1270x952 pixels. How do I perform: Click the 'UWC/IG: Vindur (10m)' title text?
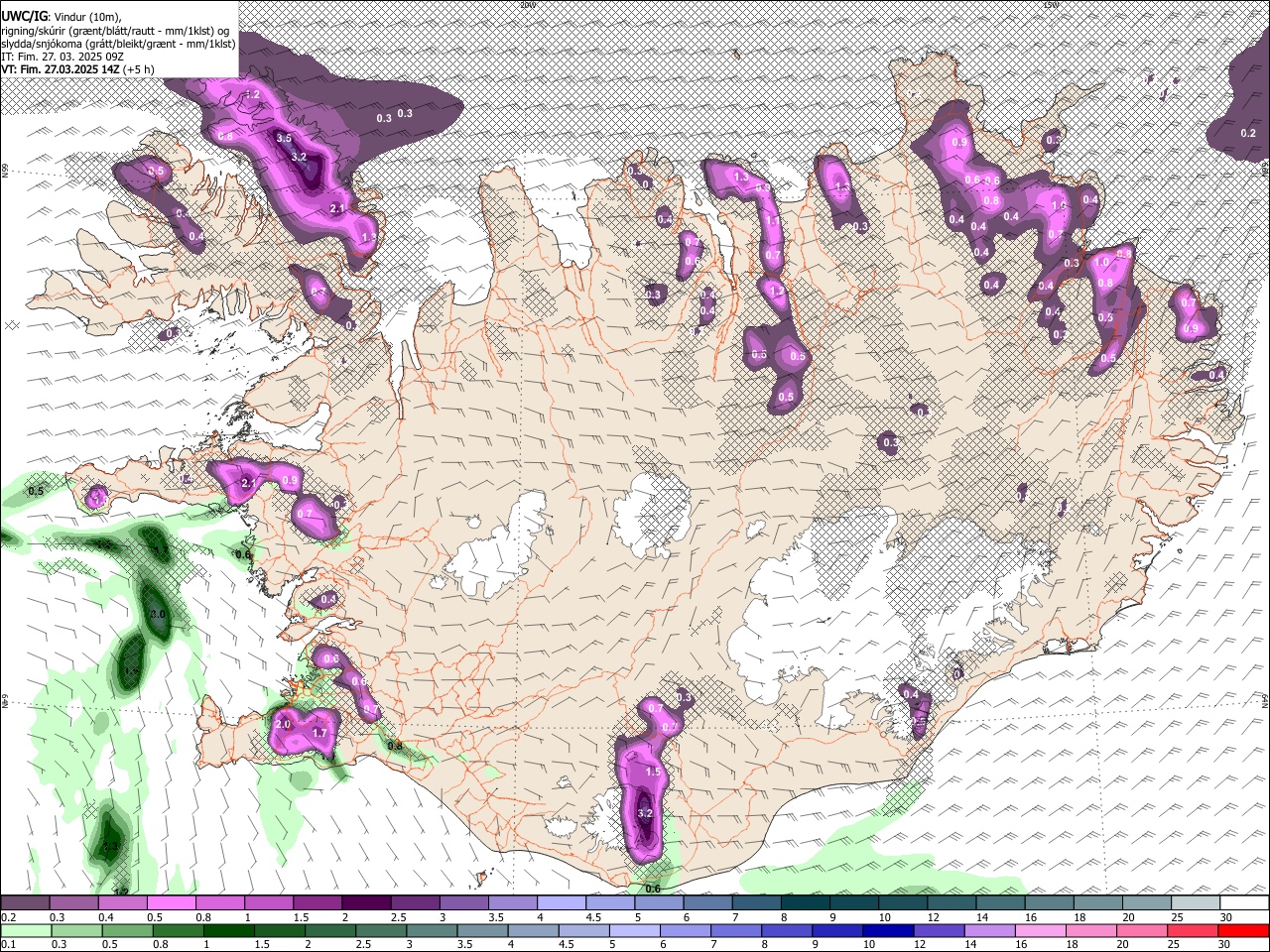tap(62, 16)
